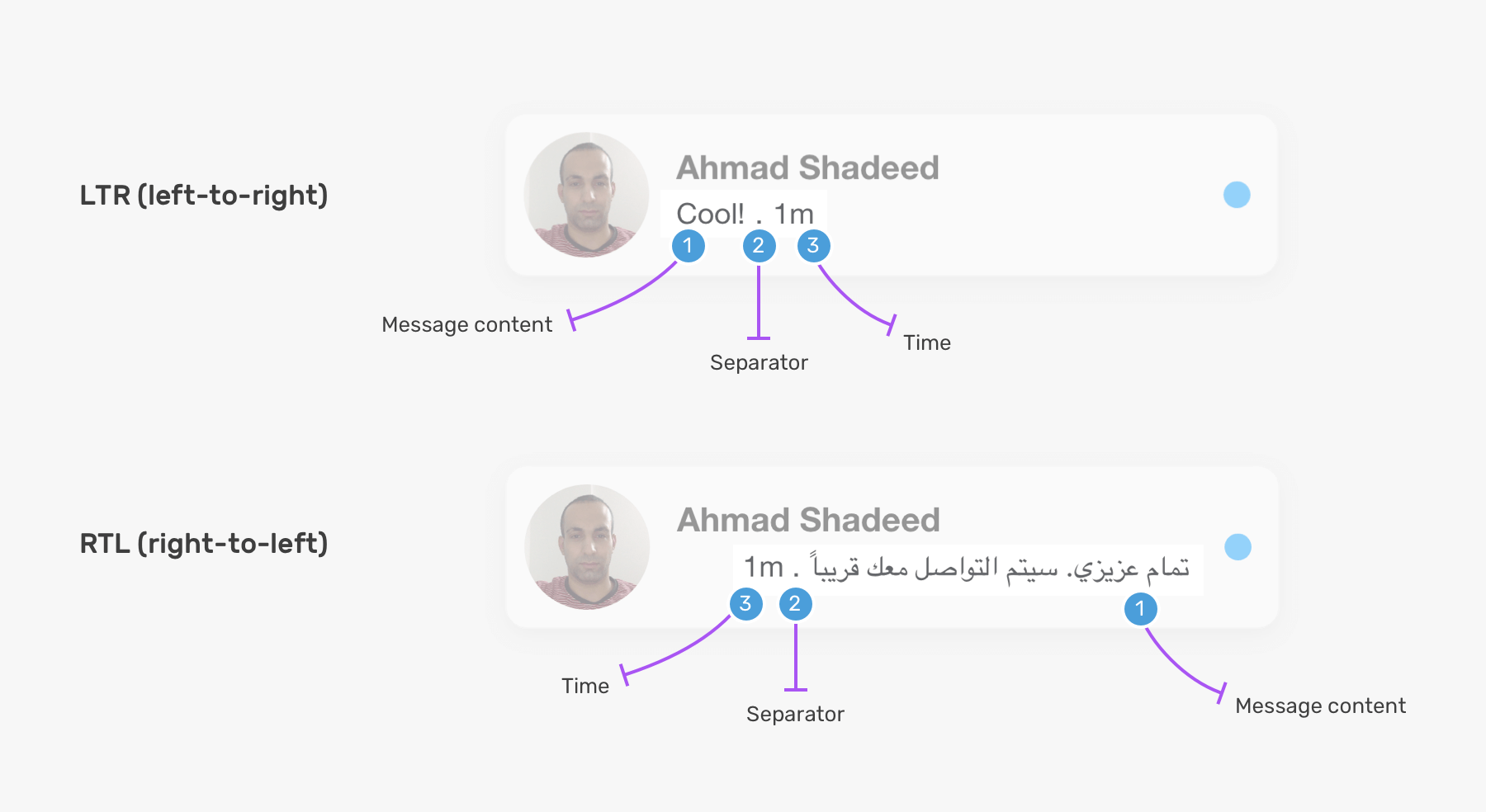1486x812 pixels.
Task: Click the "Message content" label under the RTL card
Action: tap(1320, 706)
